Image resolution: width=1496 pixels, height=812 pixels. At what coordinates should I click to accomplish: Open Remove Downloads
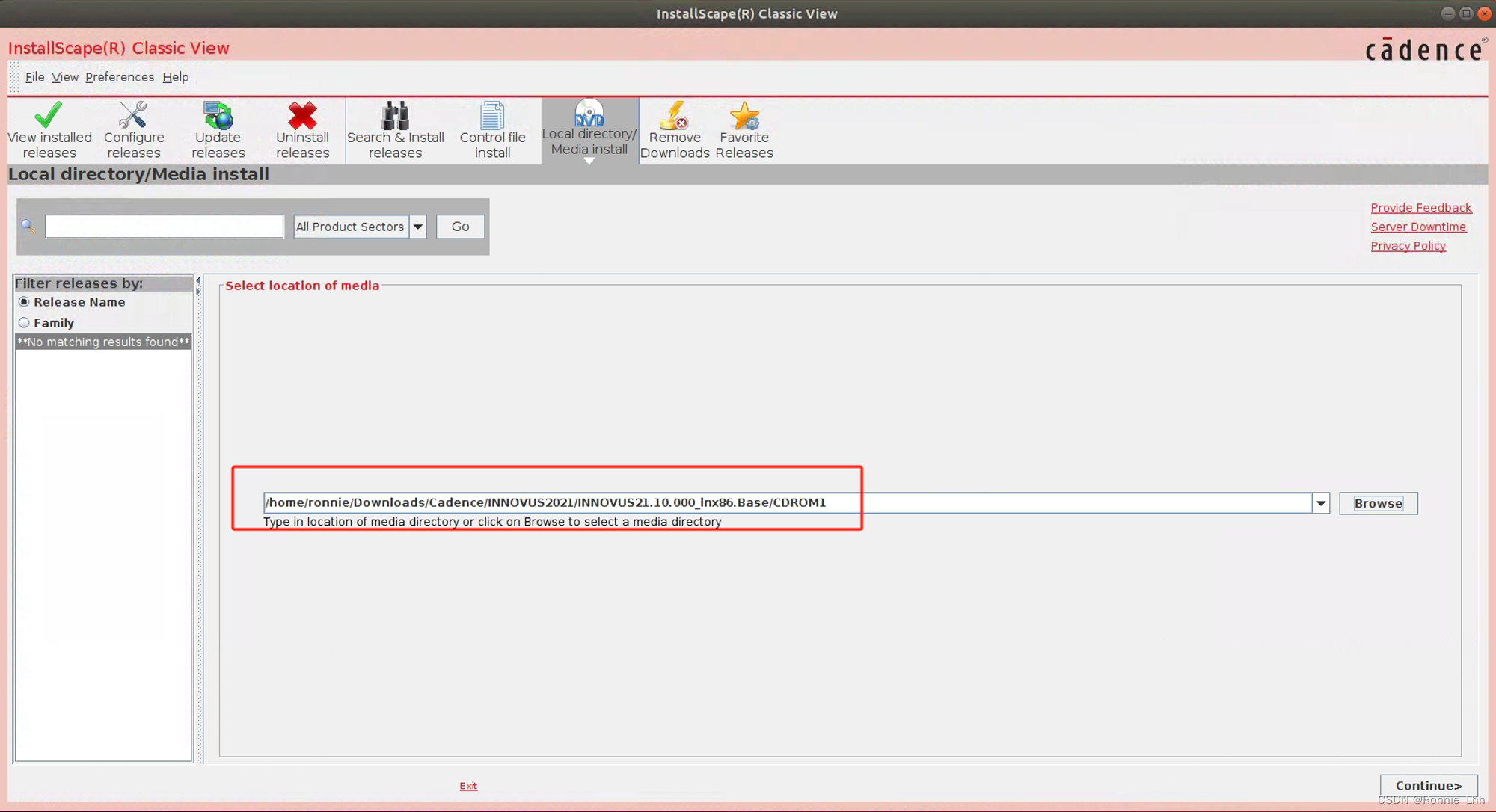click(x=675, y=130)
